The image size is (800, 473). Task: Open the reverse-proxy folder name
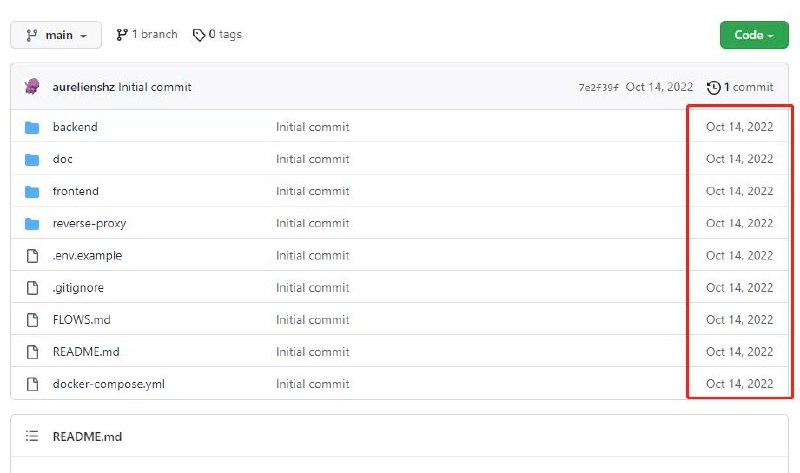(x=89, y=223)
